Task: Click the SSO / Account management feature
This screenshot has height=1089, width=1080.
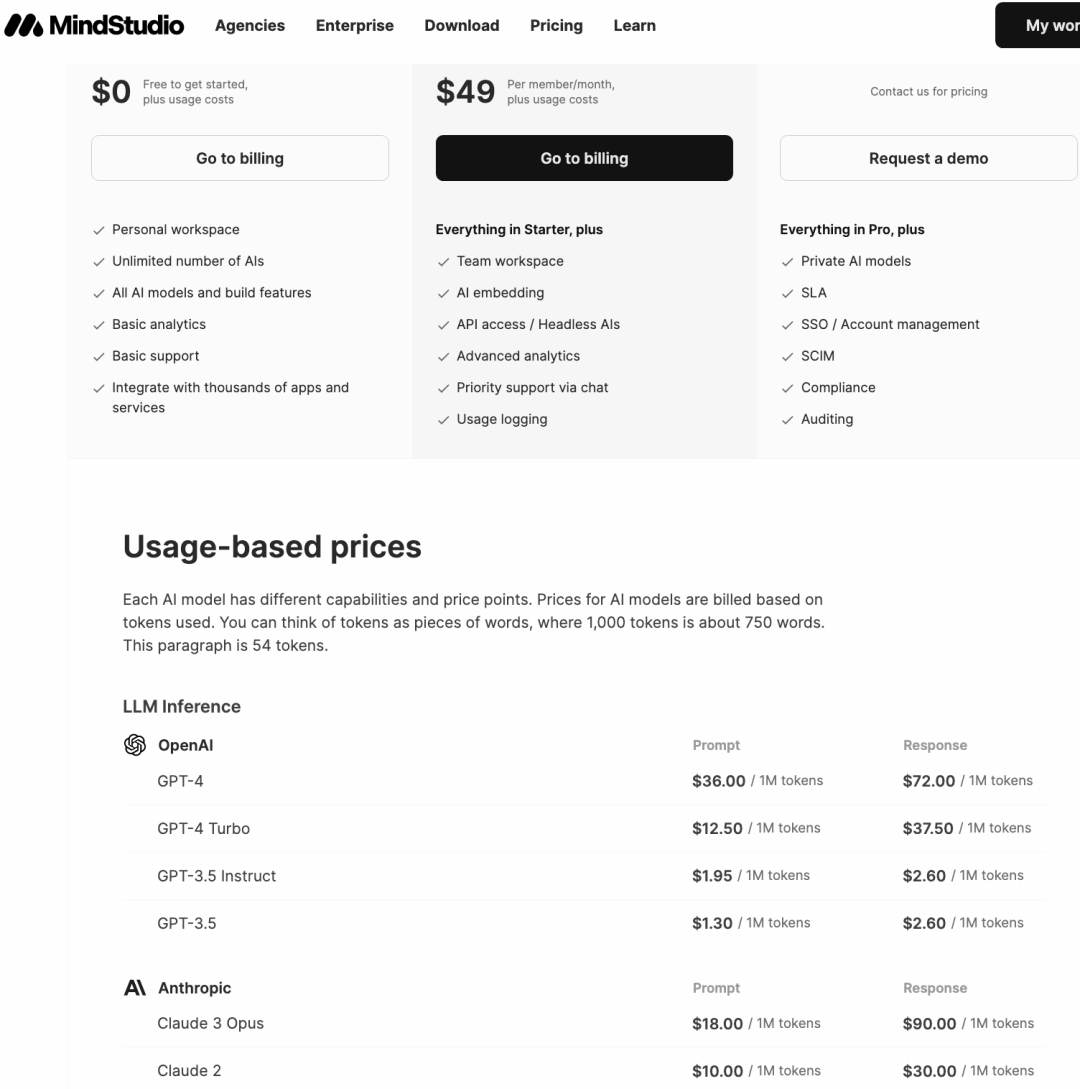Action: point(890,324)
